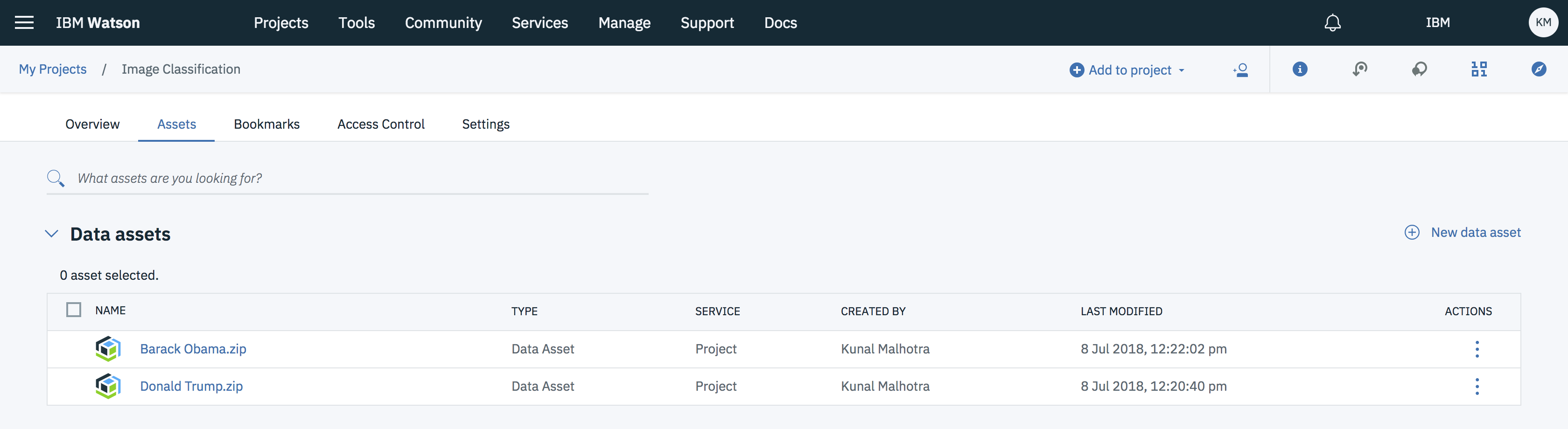Click the asset search input field
The width and height of the screenshot is (1568, 429).
359,178
